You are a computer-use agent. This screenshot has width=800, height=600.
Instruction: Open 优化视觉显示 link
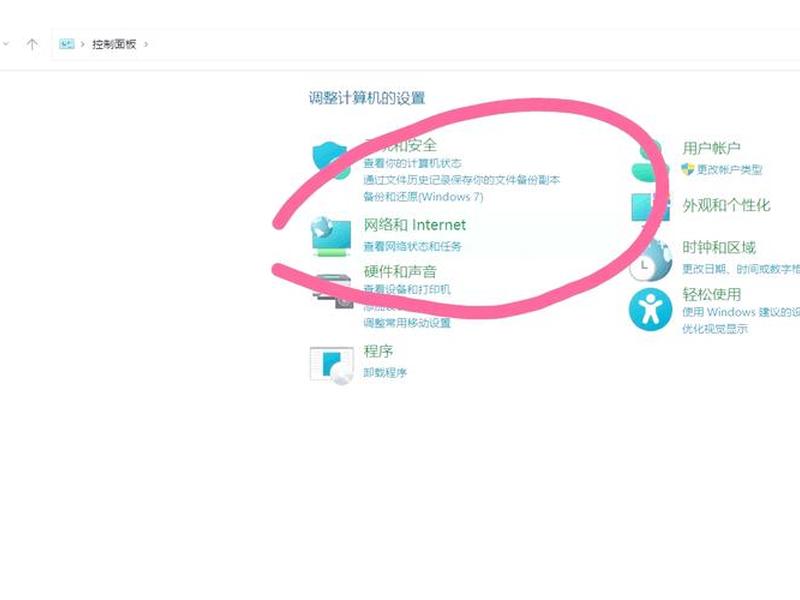click(x=715, y=329)
